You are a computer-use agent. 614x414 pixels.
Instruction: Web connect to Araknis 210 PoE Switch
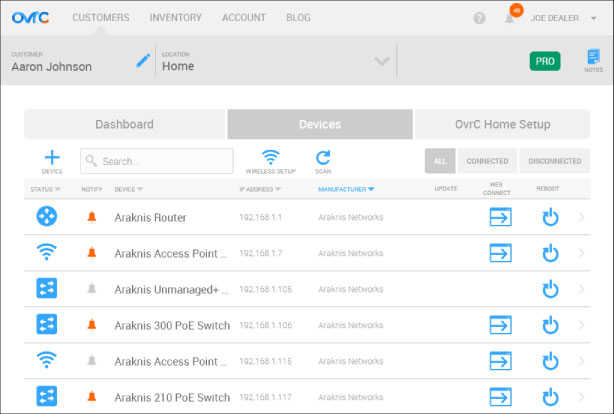(x=500, y=397)
